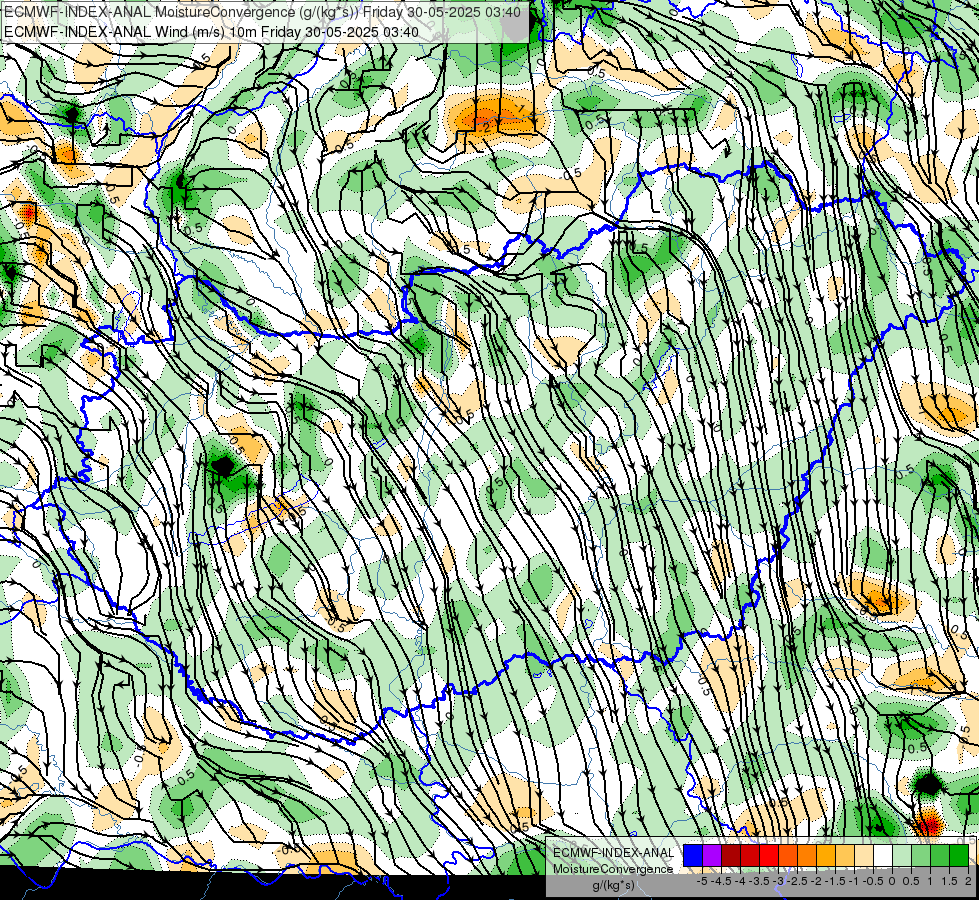Click the legend label MoistureConvergence
979x900 pixels.
click(x=613, y=869)
